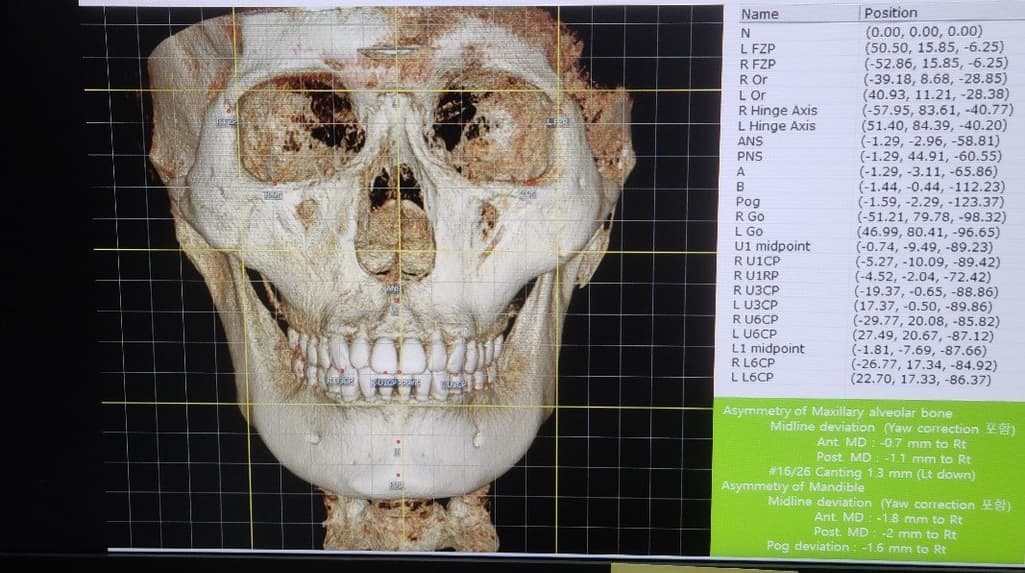Select the ANS landmark row

click(x=751, y=141)
